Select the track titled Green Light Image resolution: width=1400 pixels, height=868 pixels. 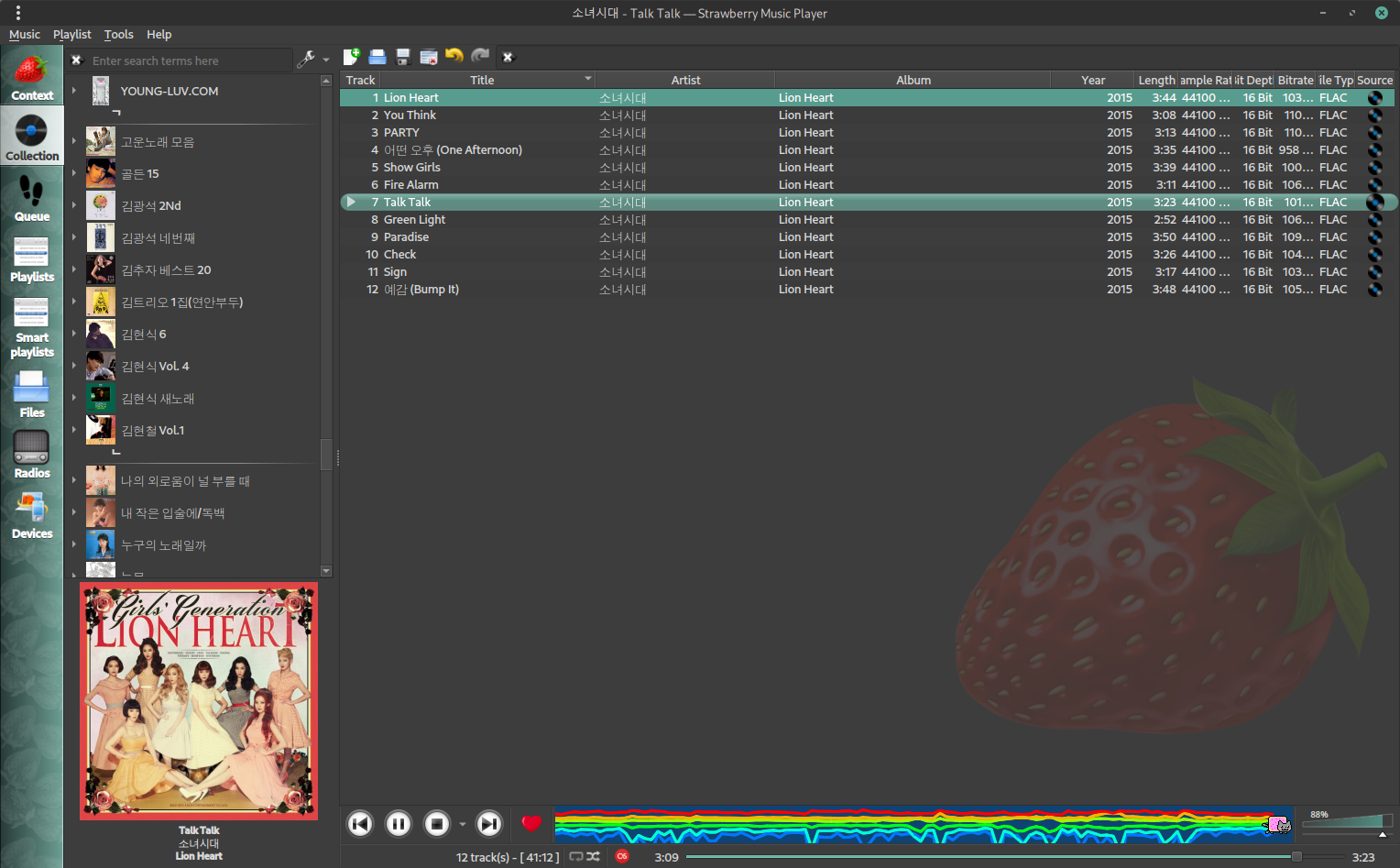(x=414, y=220)
